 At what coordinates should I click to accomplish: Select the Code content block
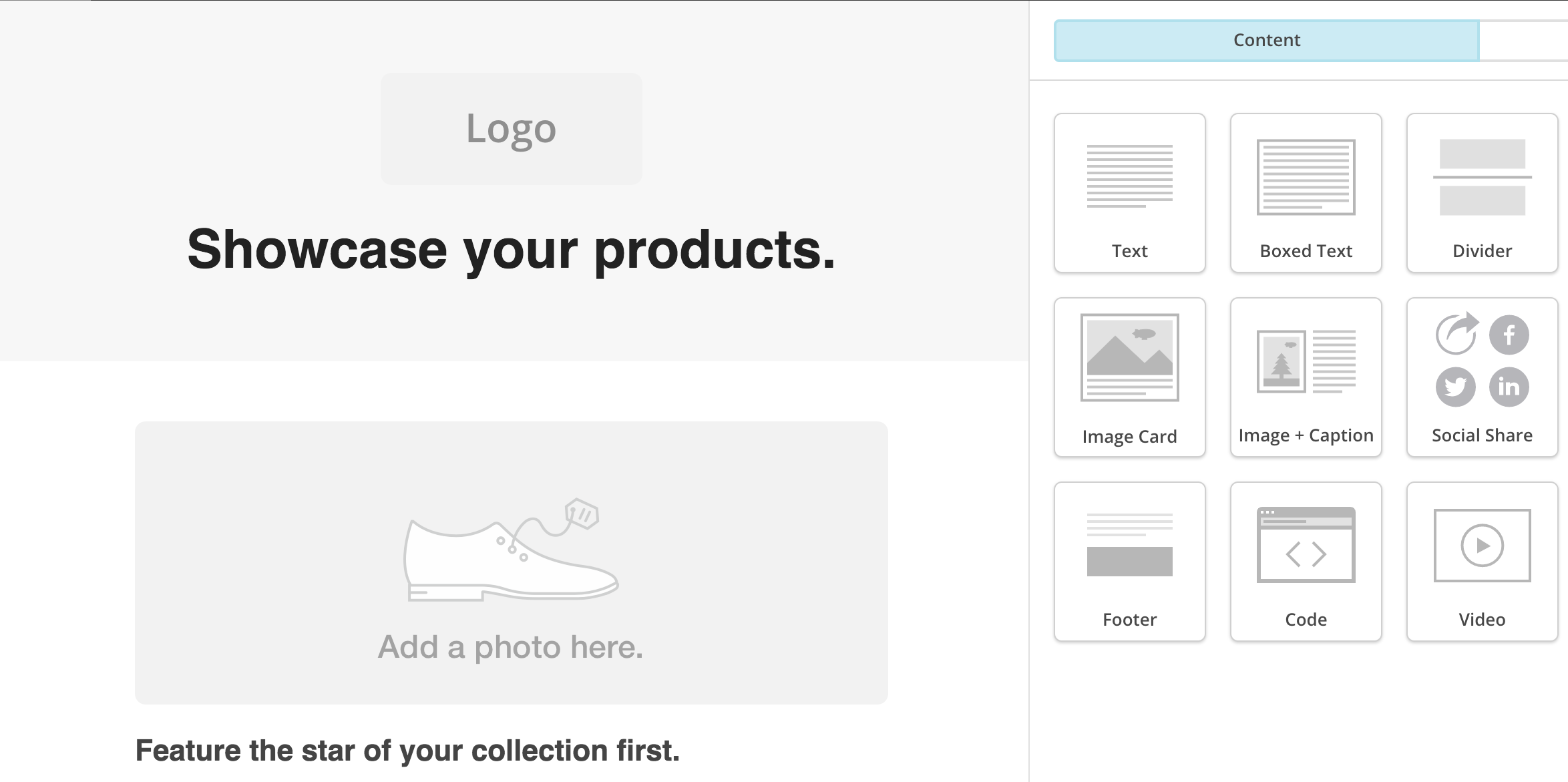[x=1307, y=561]
